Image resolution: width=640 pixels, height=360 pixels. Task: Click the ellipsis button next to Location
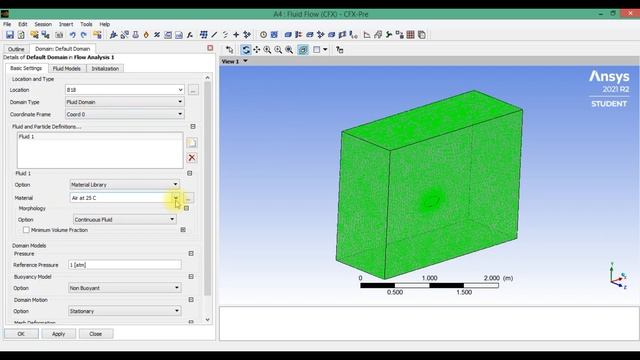(193, 90)
